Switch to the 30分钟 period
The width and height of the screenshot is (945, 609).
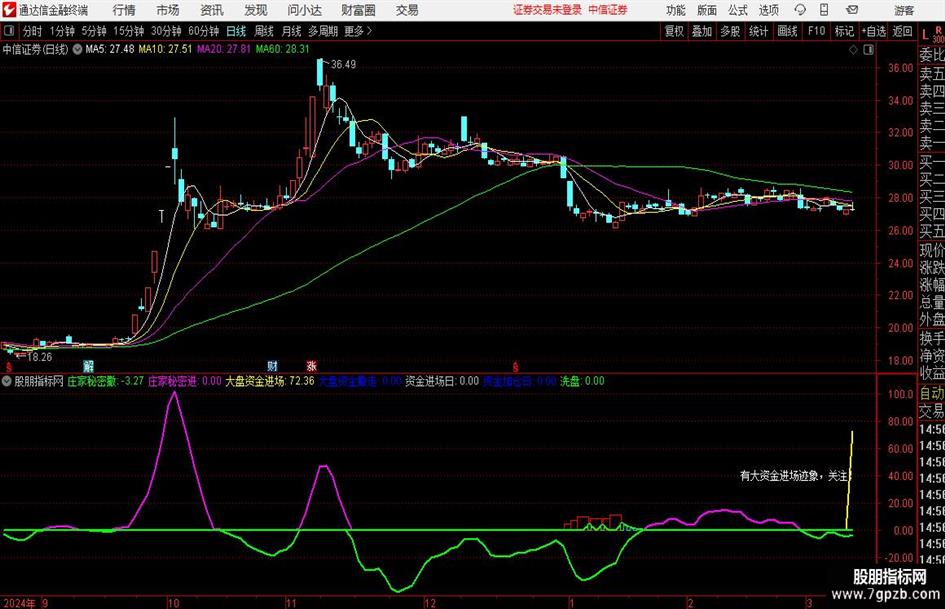(x=166, y=31)
